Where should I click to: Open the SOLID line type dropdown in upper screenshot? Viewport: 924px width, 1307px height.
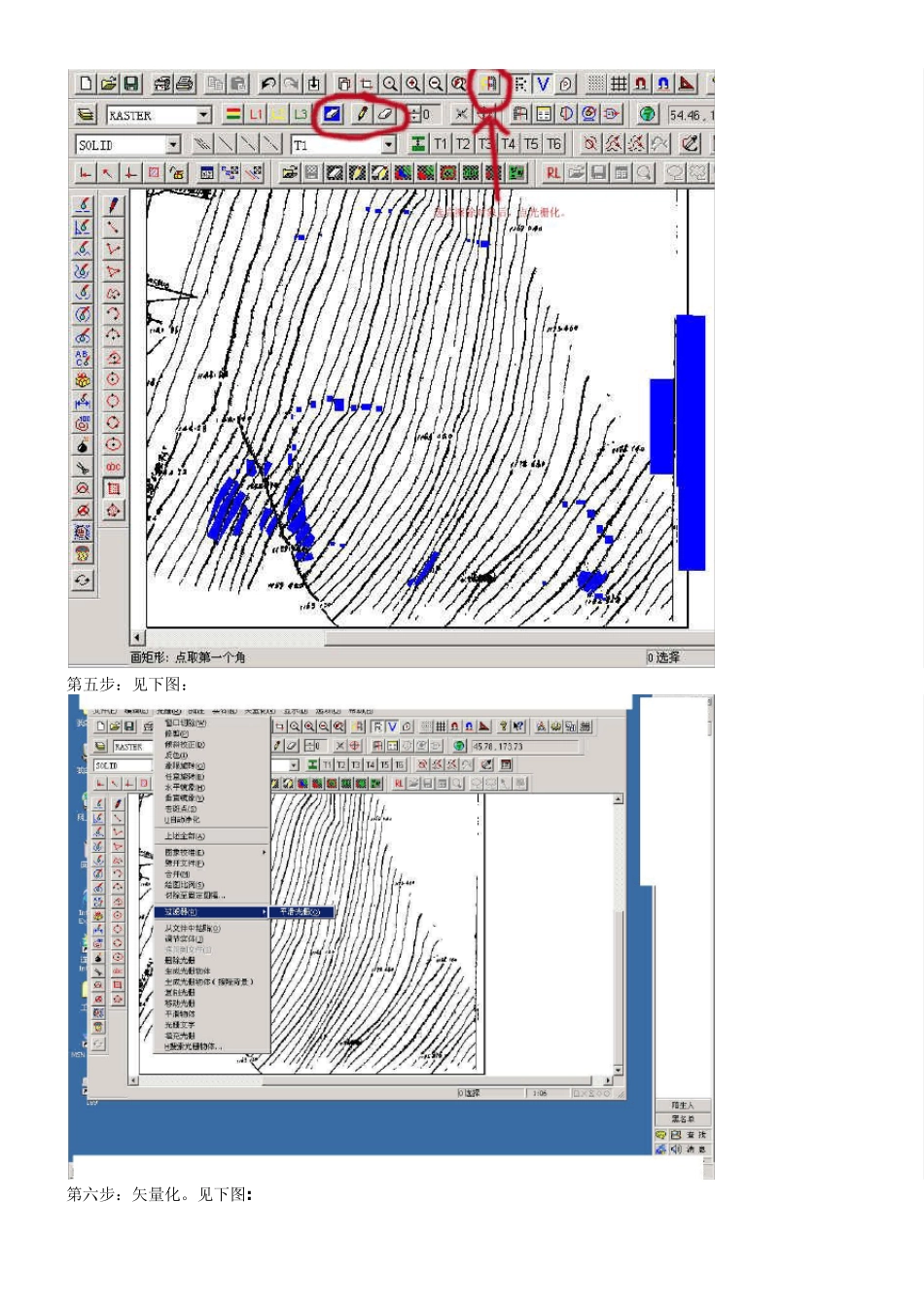click(x=173, y=145)
